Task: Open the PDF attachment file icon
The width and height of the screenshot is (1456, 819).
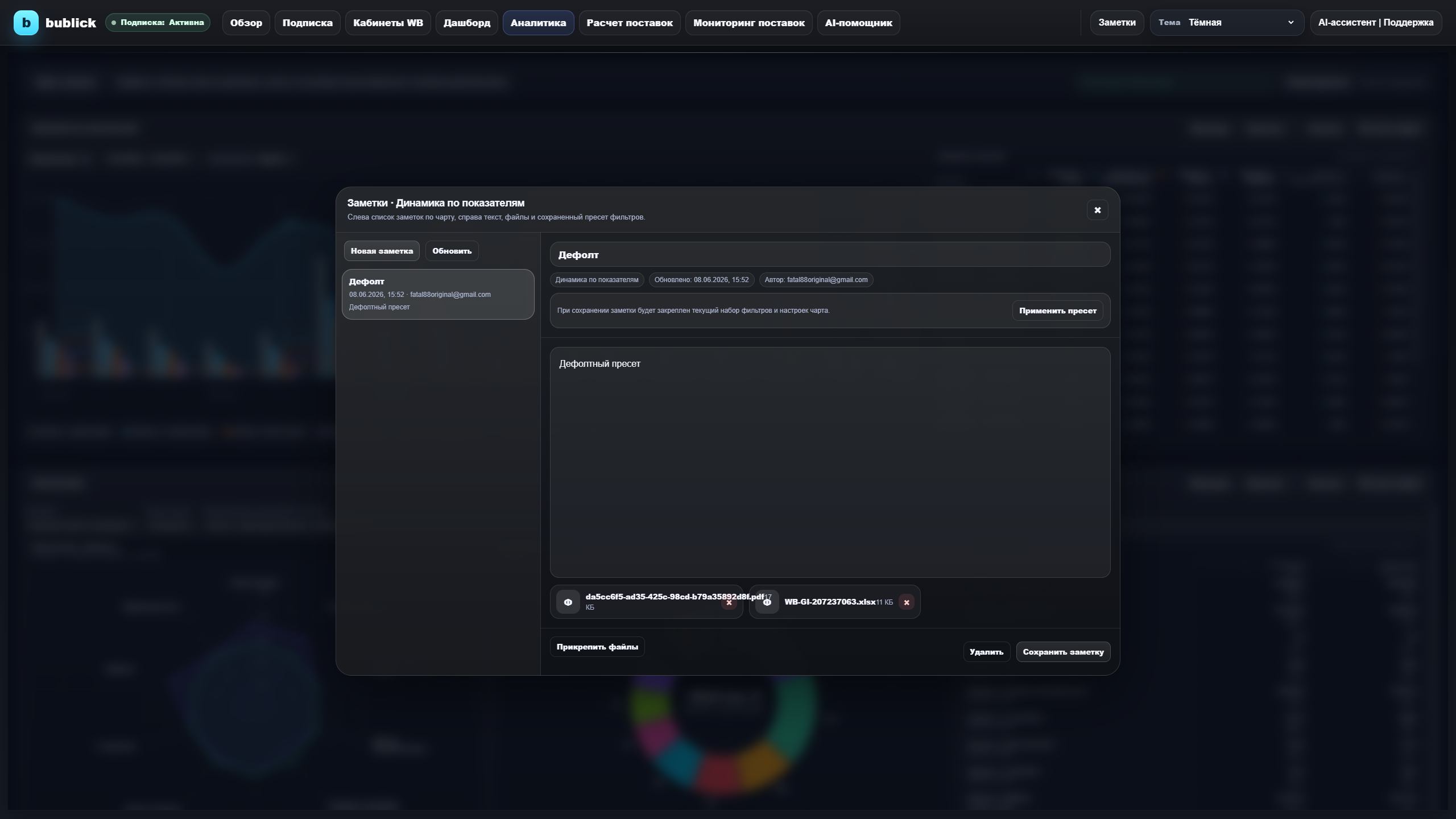Action: click(568, 602)
